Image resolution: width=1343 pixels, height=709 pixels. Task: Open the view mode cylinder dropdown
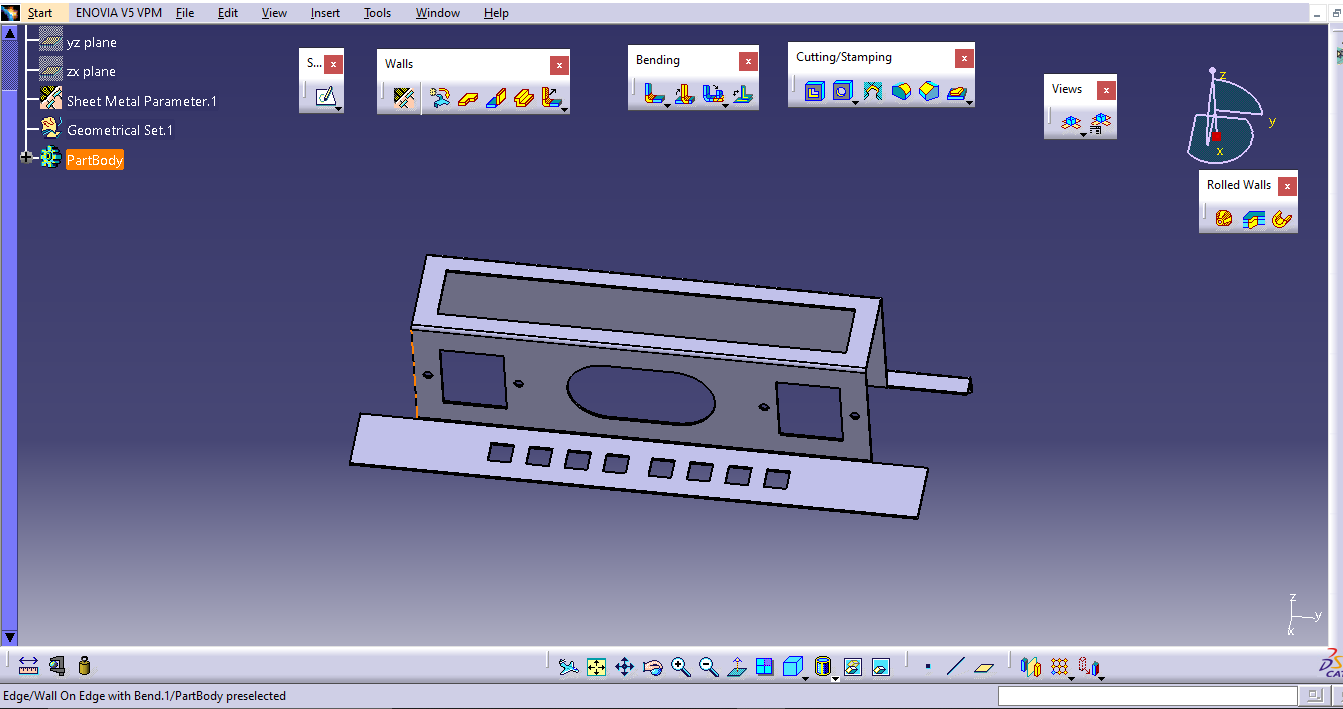[x=835, y=678]
